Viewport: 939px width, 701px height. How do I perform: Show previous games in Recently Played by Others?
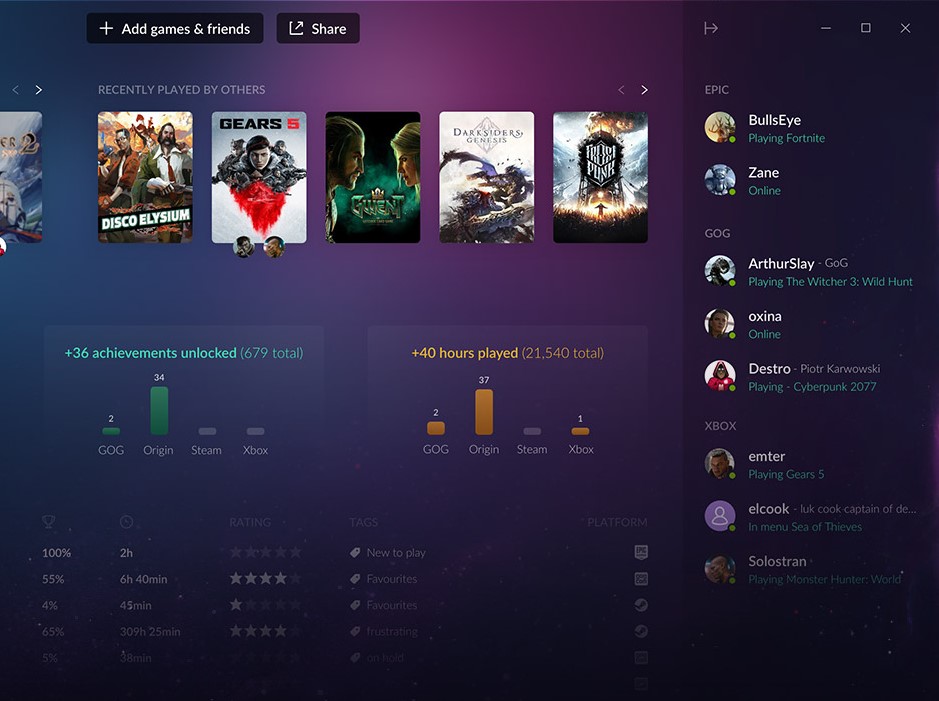(x=621, y=90)
